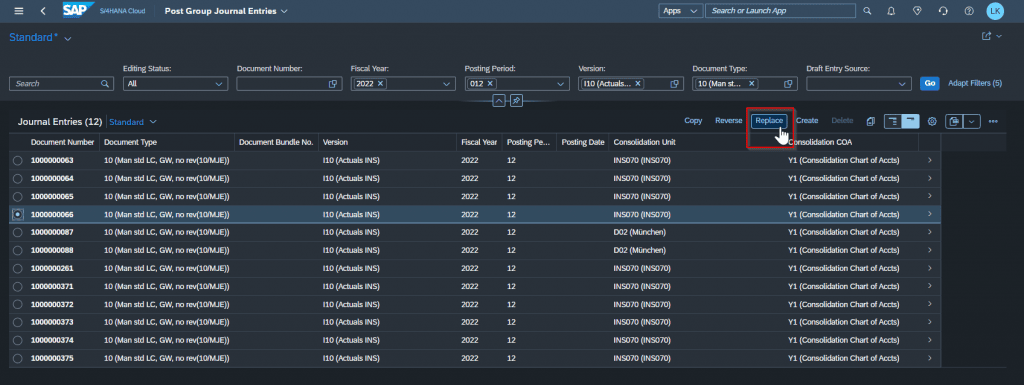The height and width of the screenshot is (385, 1024).
Task: Click the Document Bundle No. column header
Action: [276, 142]
